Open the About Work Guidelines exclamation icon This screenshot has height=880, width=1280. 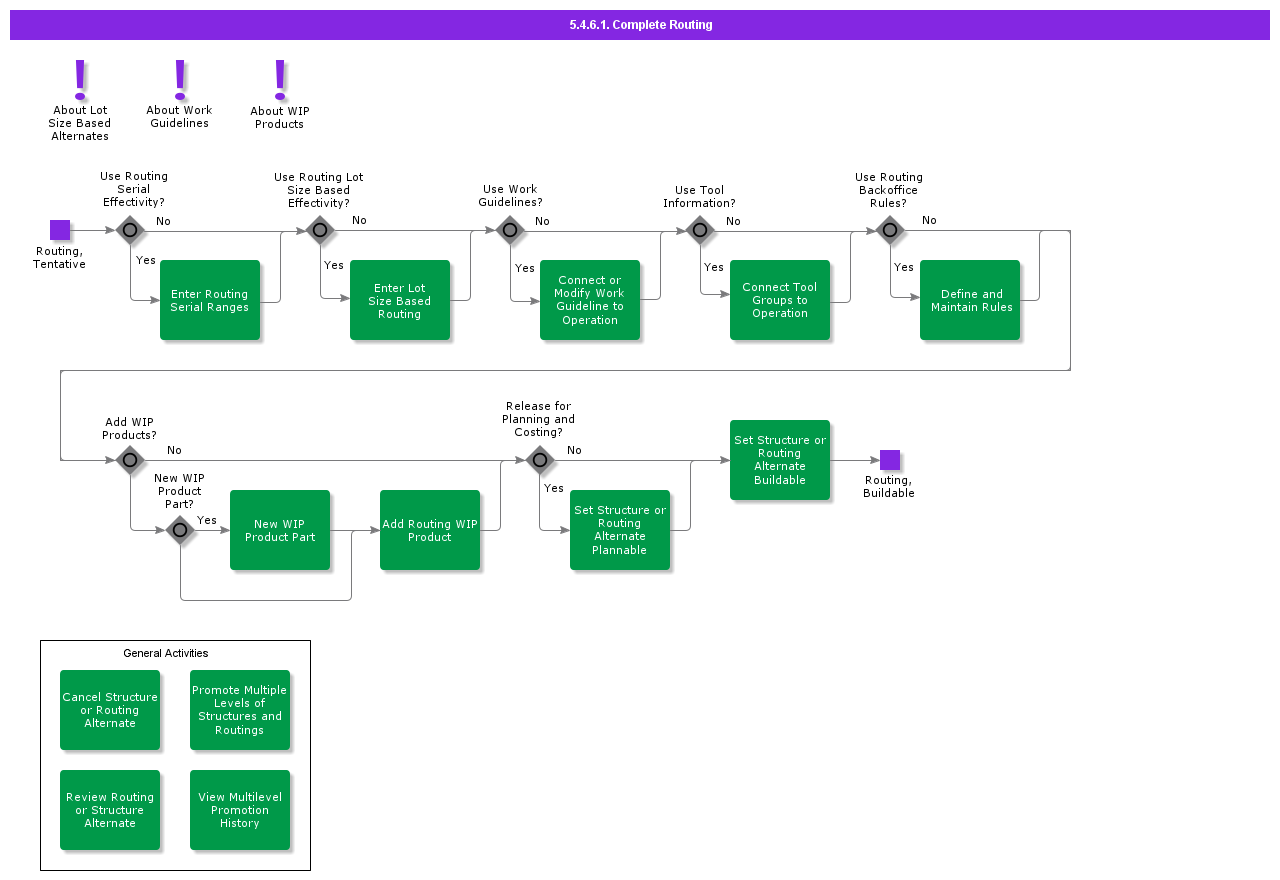pos(180,79)
